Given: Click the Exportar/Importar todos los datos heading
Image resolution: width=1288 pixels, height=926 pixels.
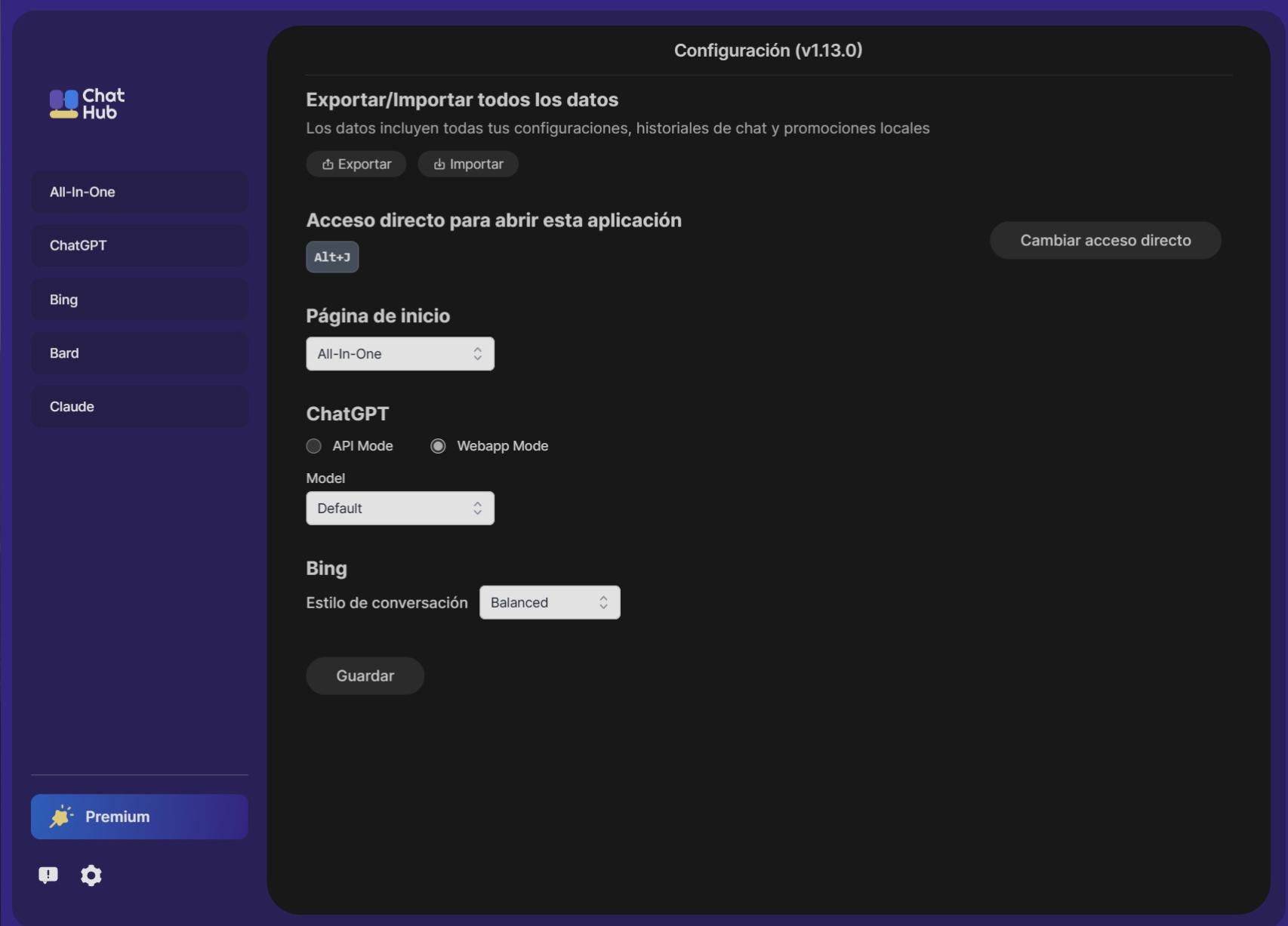Looking at the screenshot, I should (462, 100).
